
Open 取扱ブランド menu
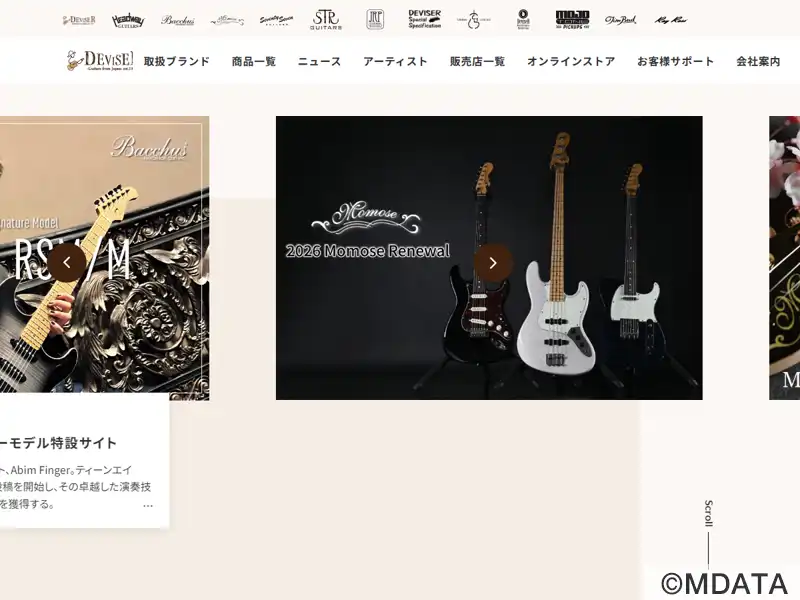pos(177,61)
